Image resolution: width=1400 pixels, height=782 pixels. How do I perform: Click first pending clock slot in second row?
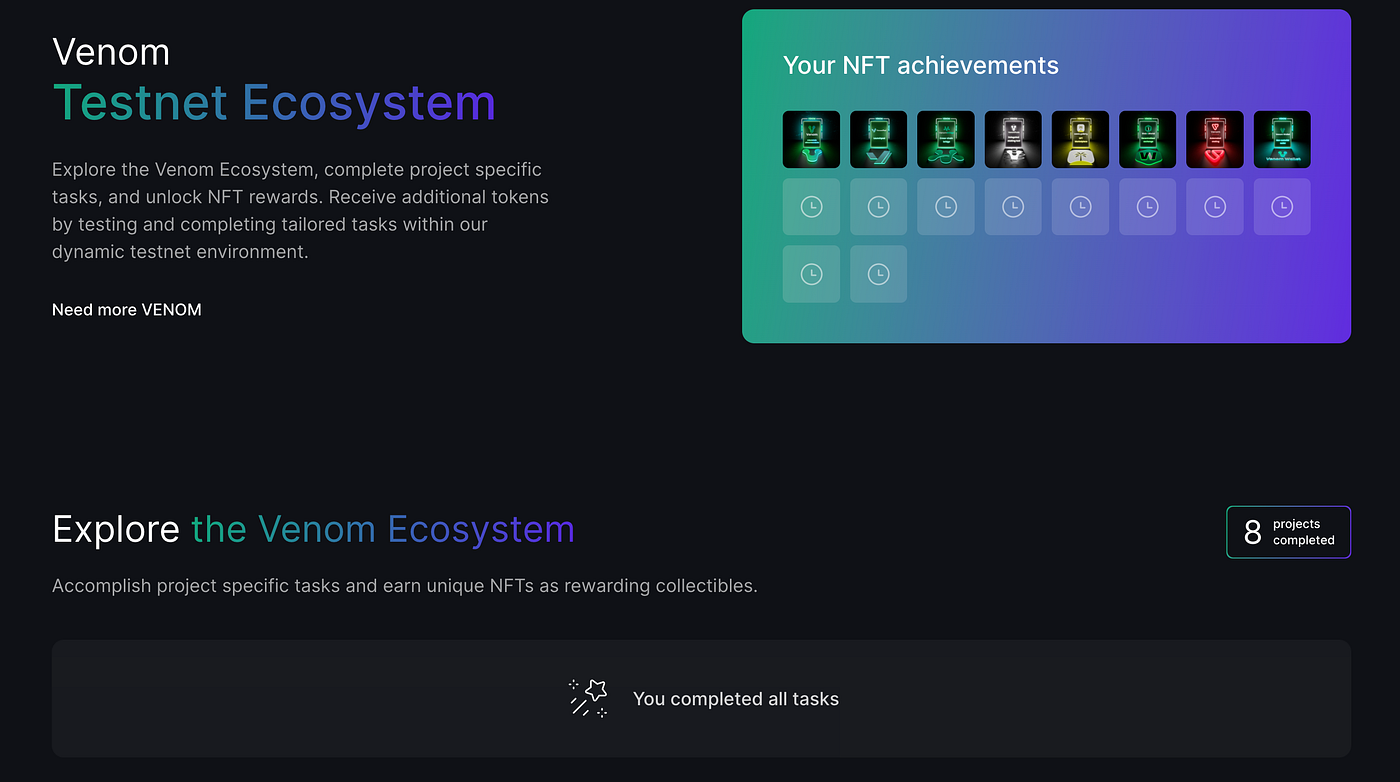811,207
